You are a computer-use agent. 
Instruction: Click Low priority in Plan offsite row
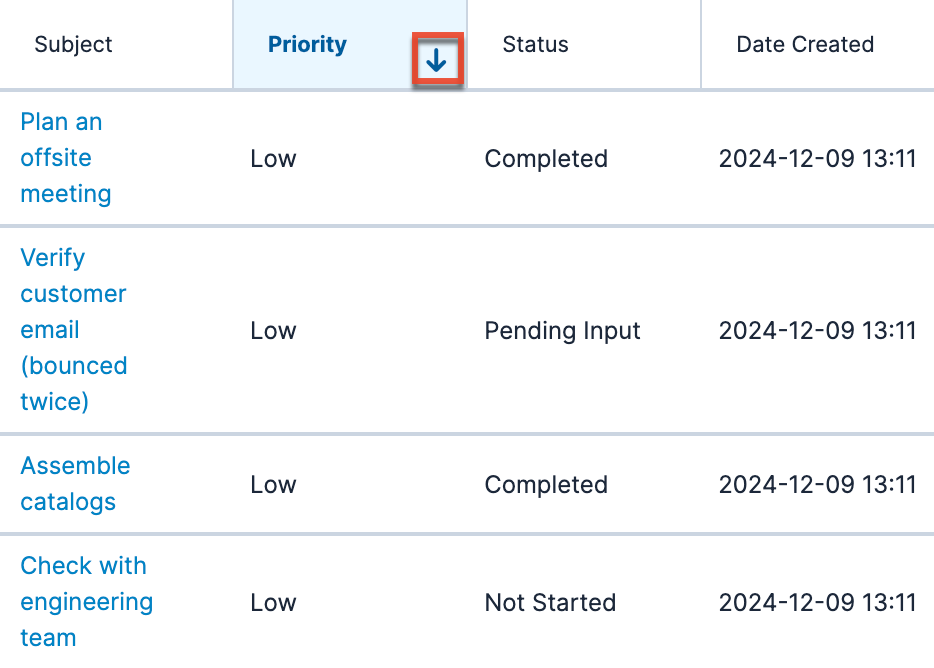click(x=273, y=159)
